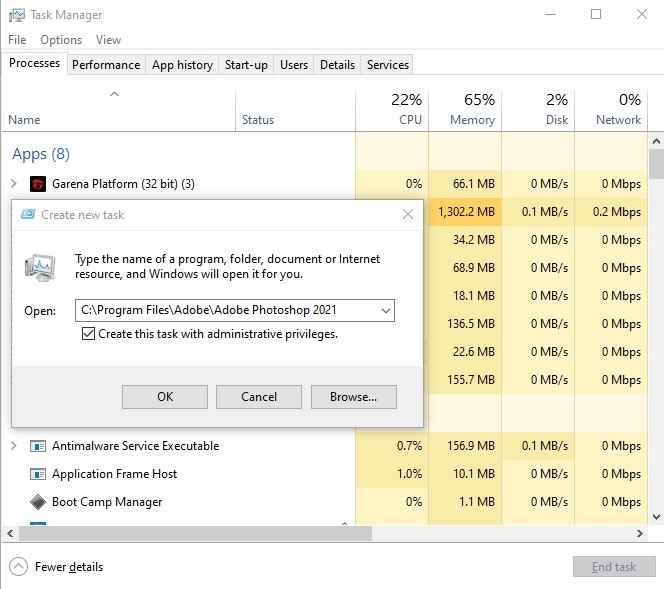The image size is (664, 589).
Task: Click the Browse... button
Action: coord(354,397)
